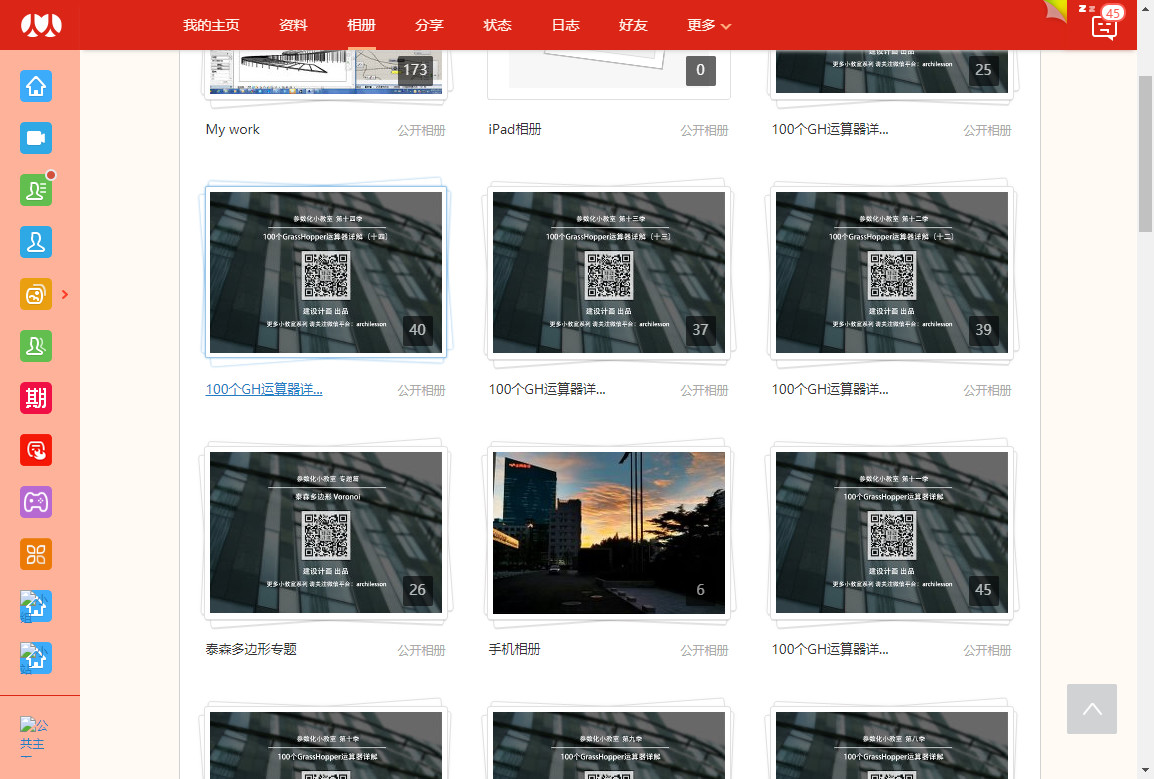Screen dimensions: 1154x779
Task: Click the highlighted 100个GH运算器详... title under the 40-photo album
Action: [x=264, y=390]
